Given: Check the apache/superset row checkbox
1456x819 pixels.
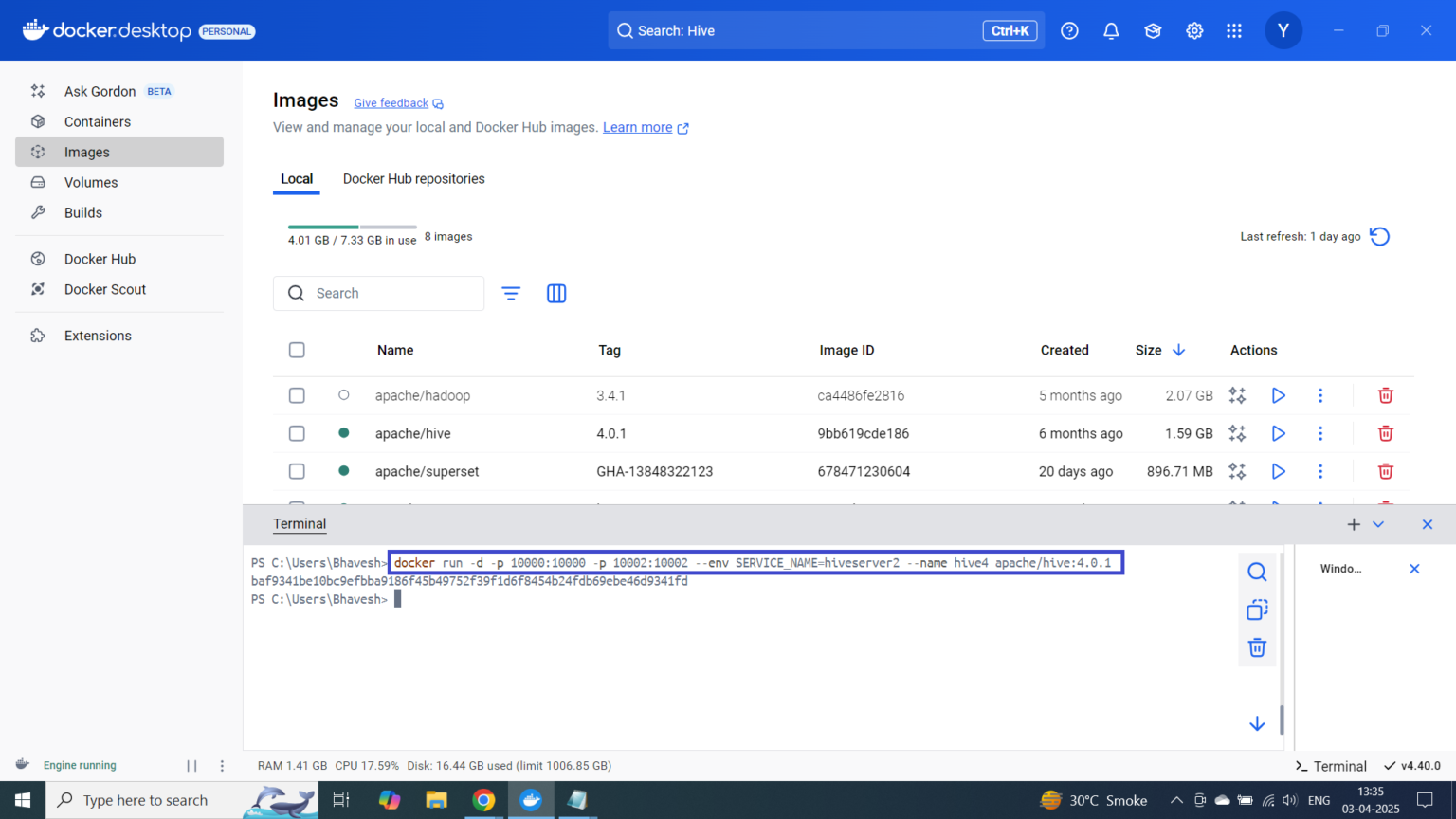Looking at the screenshot, I should (297, 471).
